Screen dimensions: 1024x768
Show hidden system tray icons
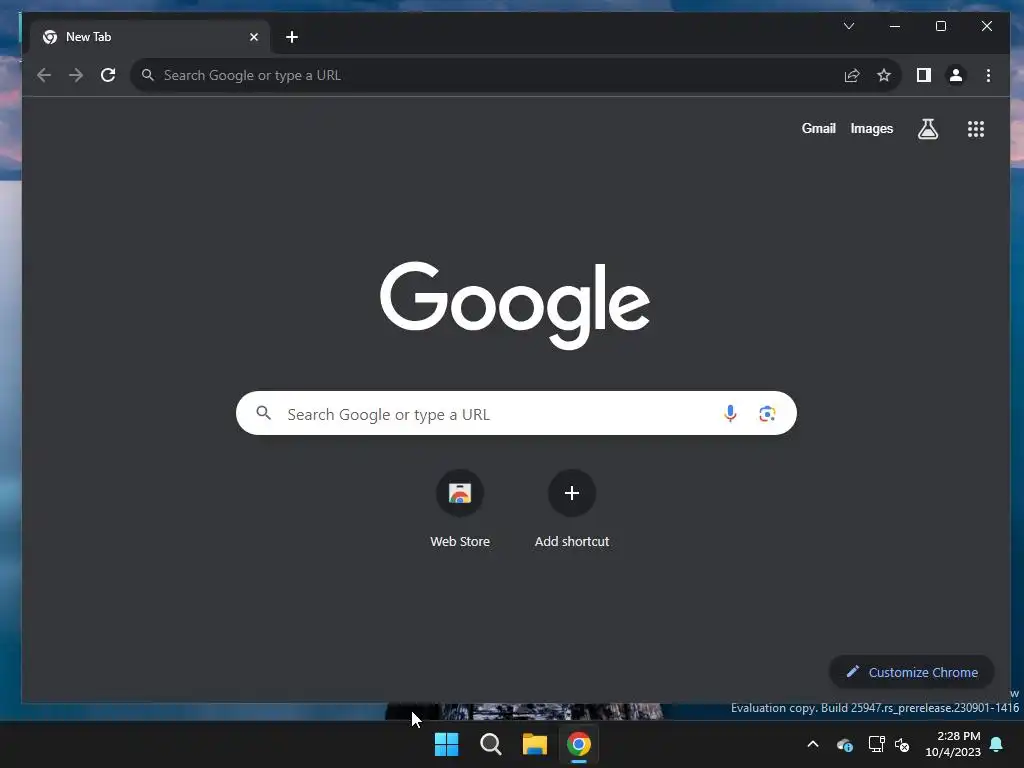click(813, 744)
